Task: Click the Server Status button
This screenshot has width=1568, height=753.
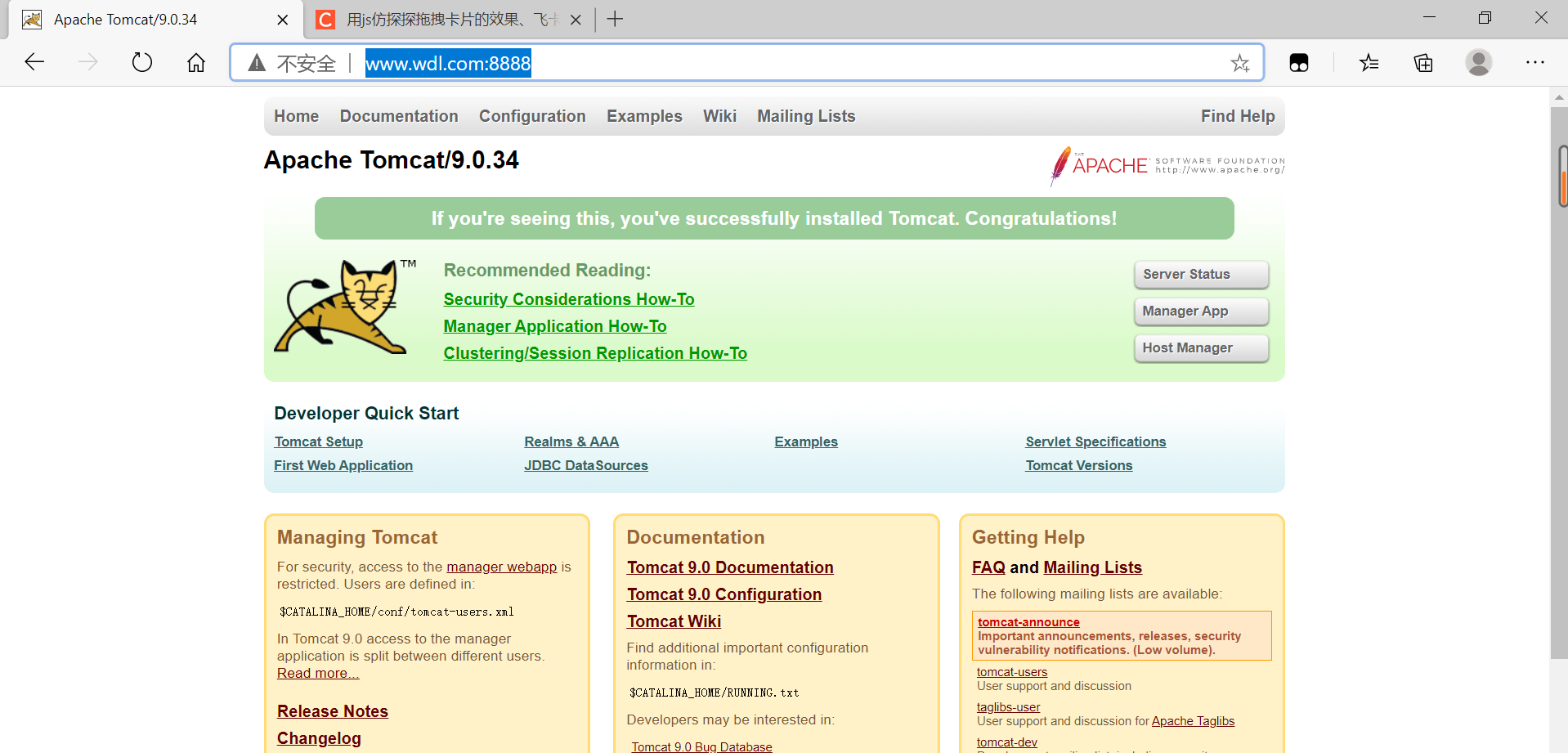Action: 1201,275
